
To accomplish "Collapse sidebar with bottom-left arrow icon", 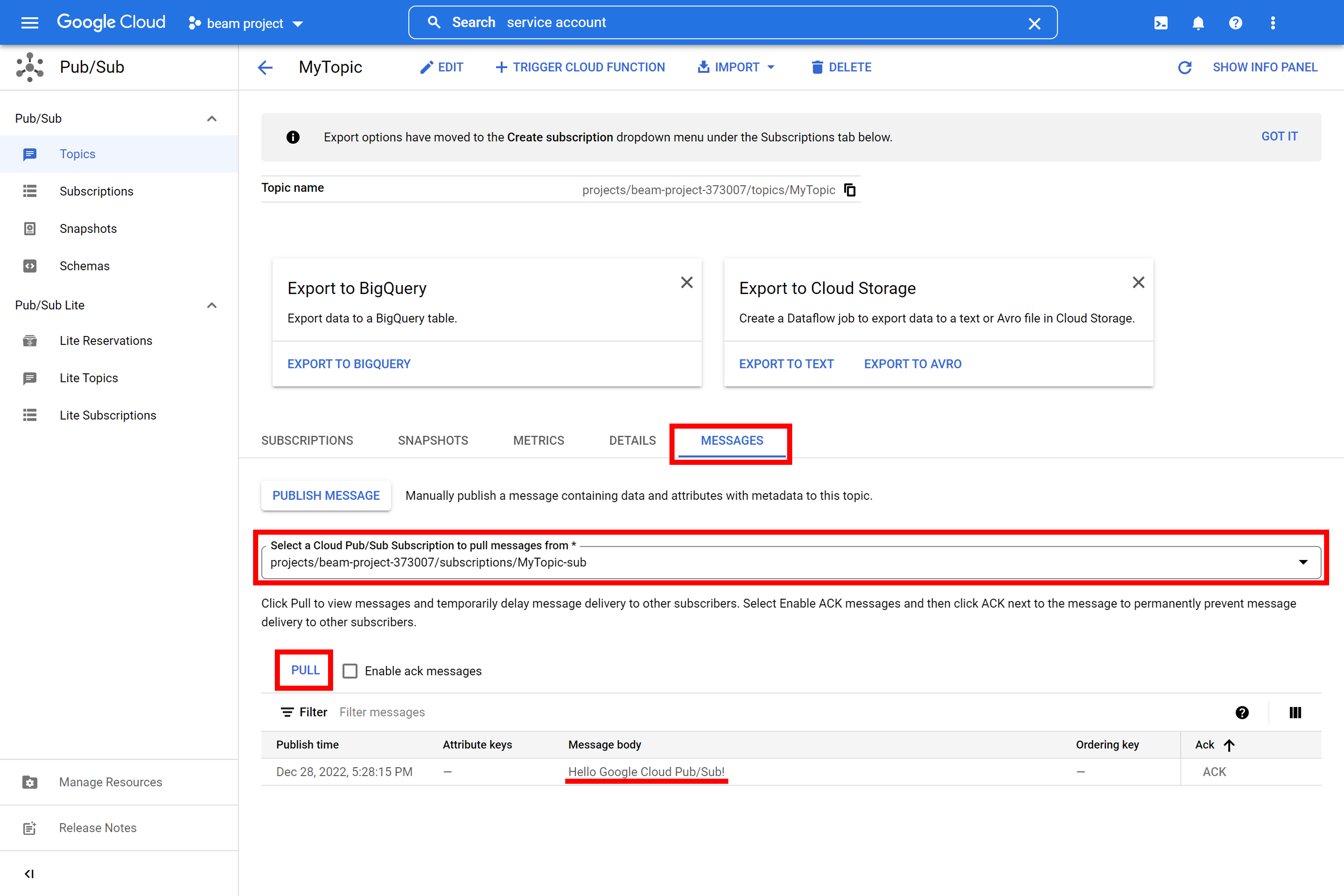I will tap(29, 874).
